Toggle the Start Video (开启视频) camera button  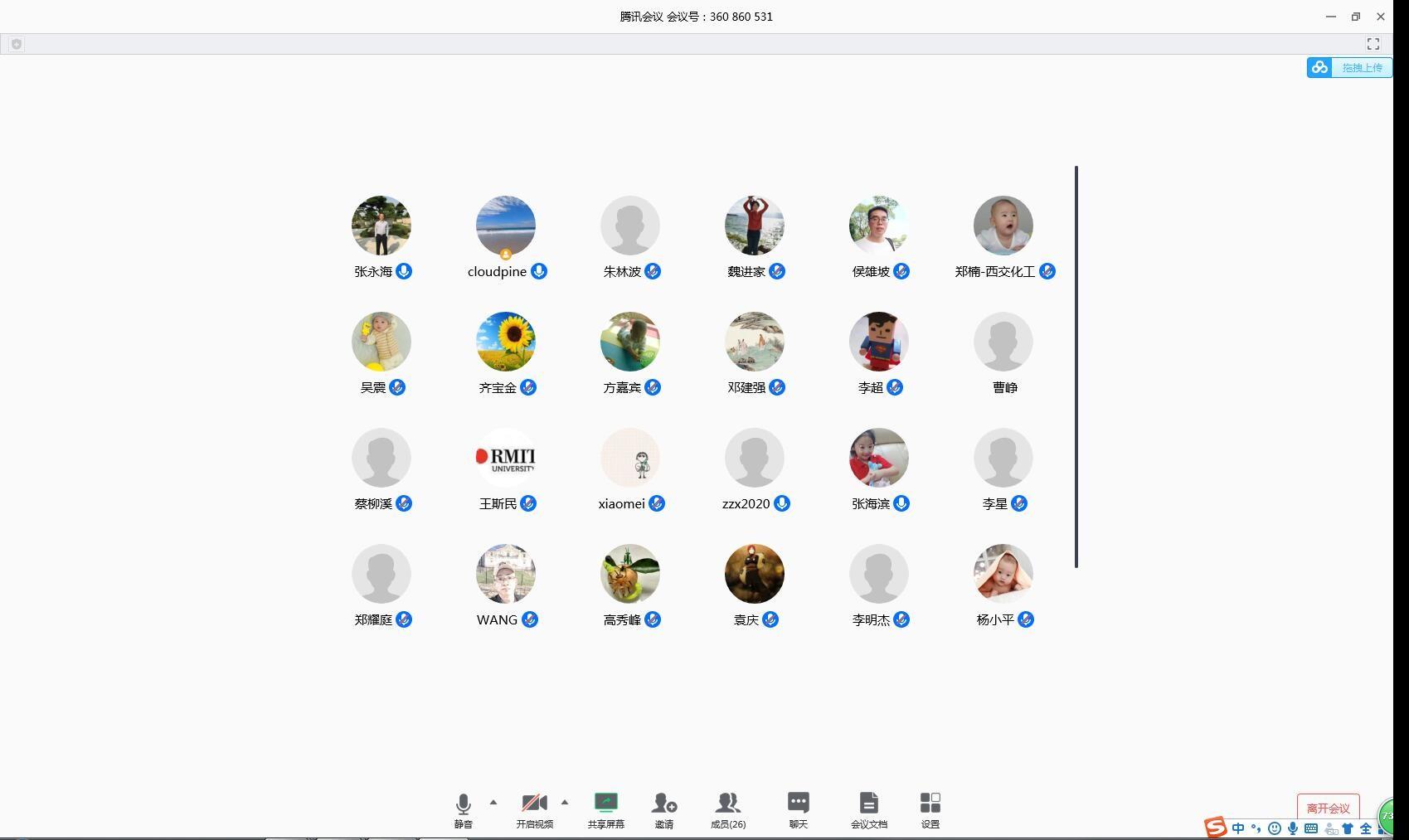click(x=534, y=803)
